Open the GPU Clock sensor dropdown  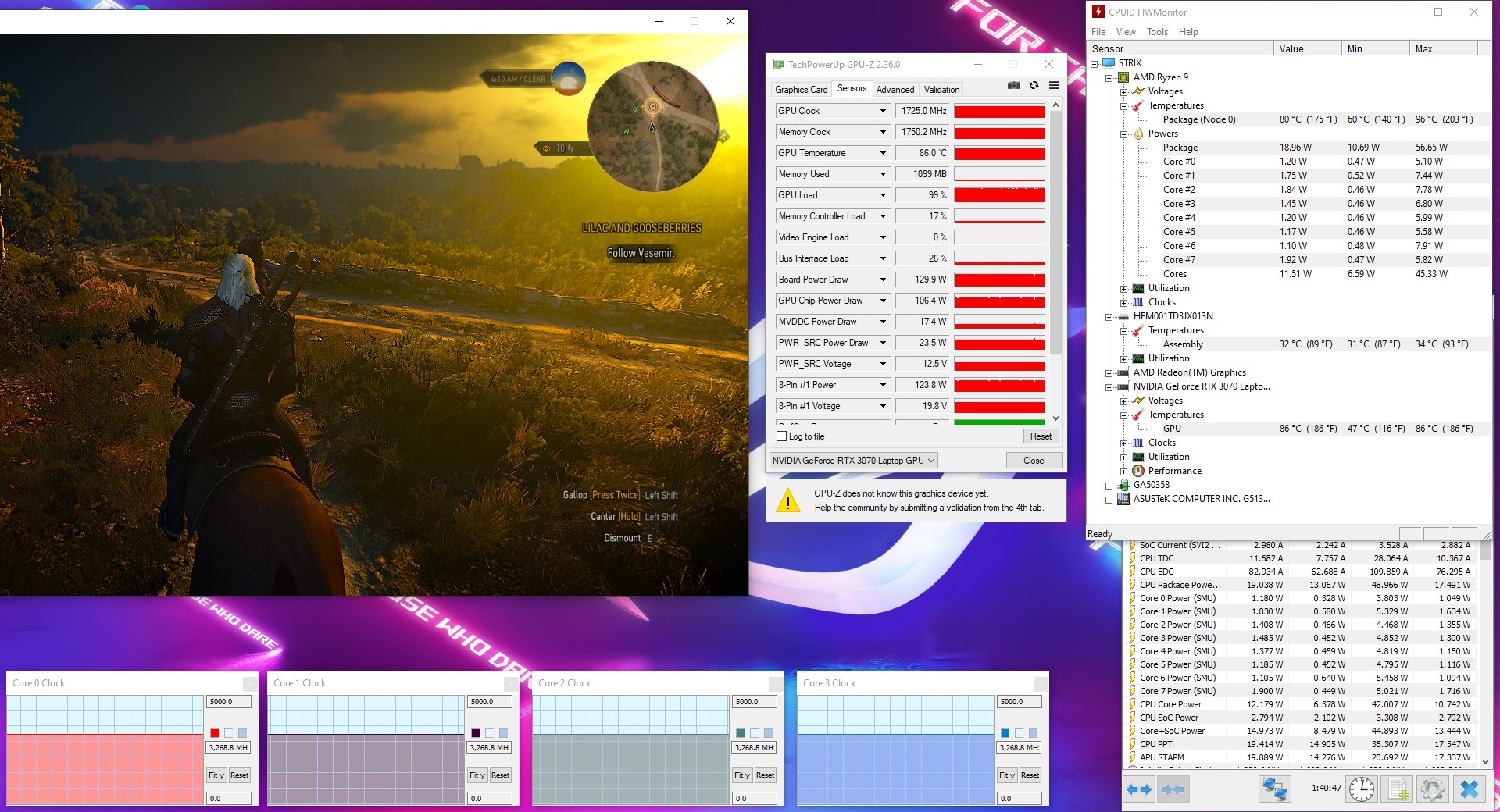(x=883, y=111)
